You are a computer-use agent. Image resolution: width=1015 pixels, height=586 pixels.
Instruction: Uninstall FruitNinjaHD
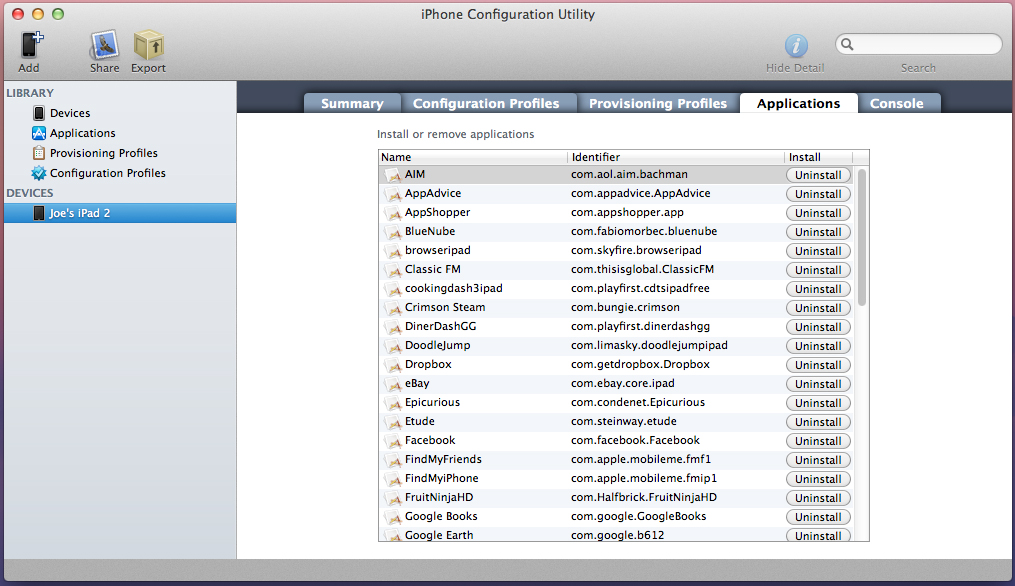pos(818,498)
